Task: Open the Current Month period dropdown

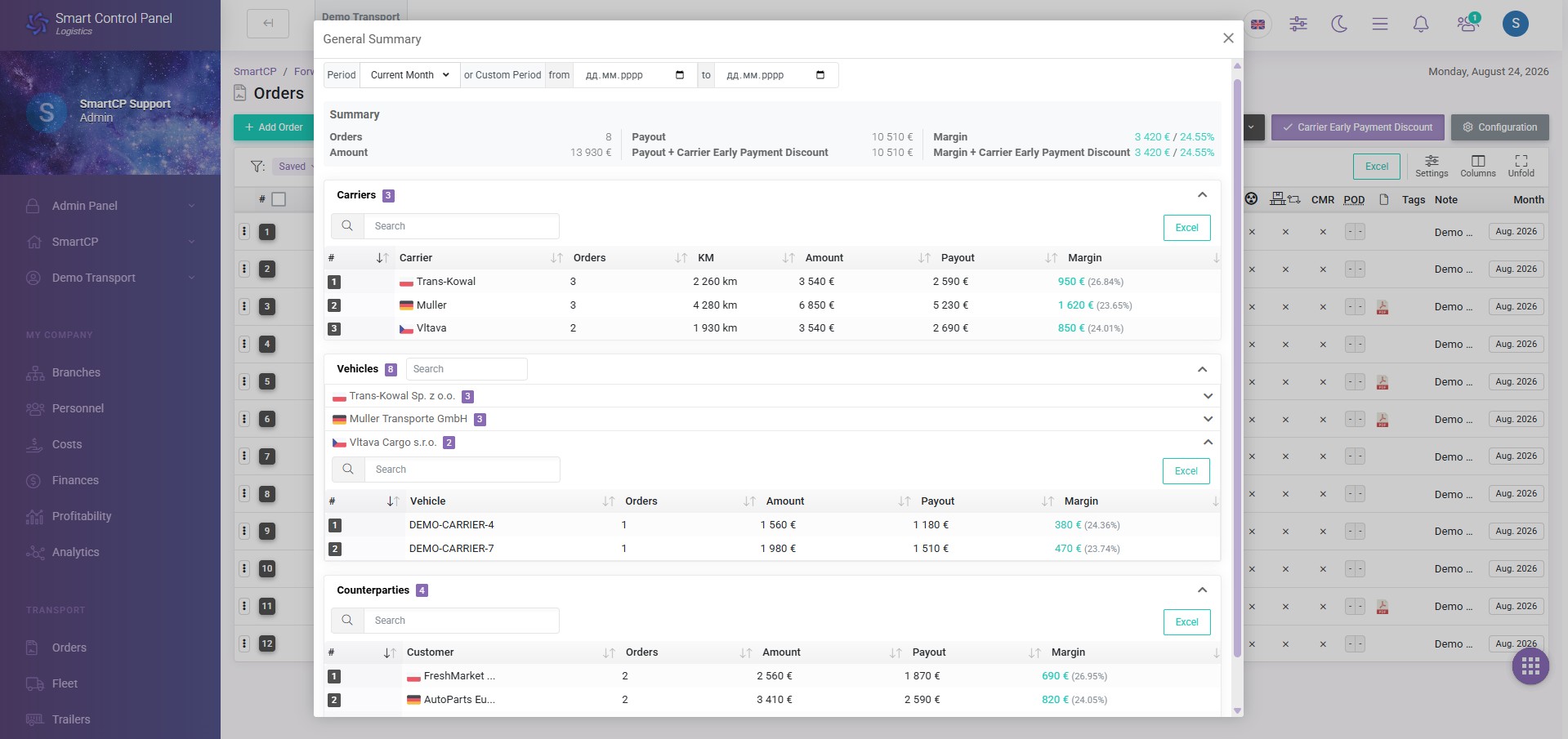Action: pos(410,75)
